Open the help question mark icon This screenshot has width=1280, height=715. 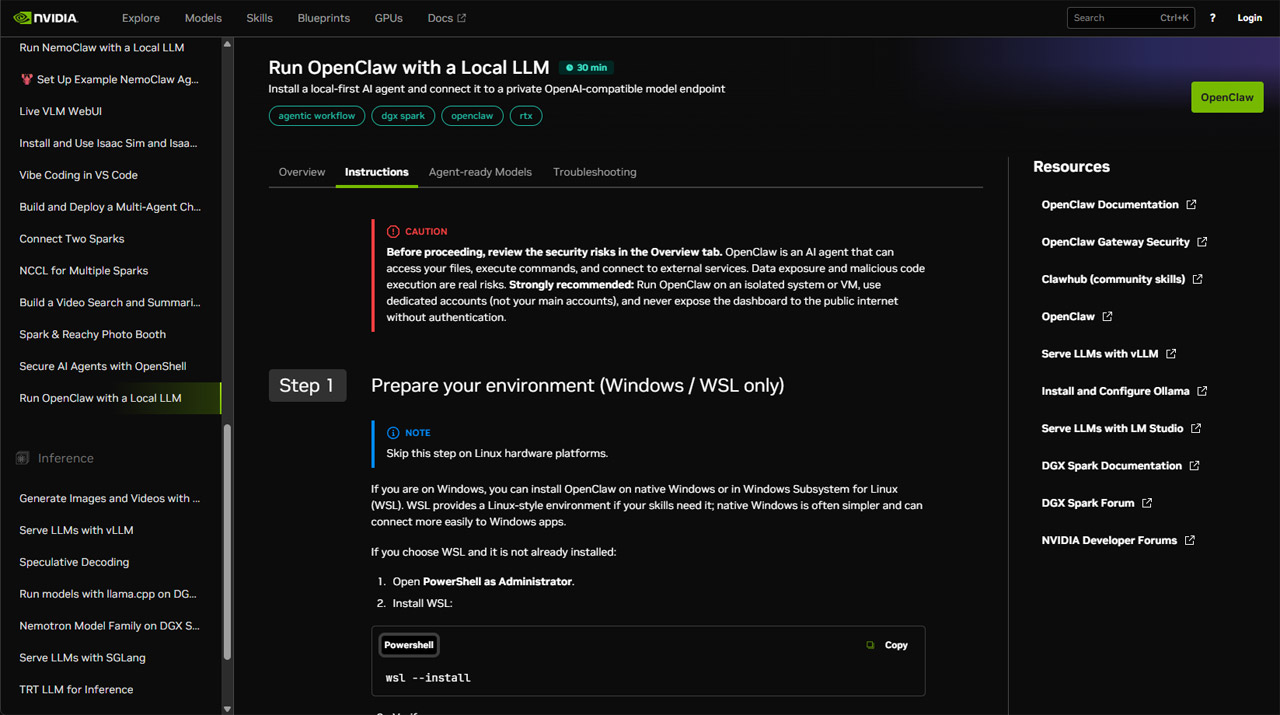(x=1212, y=18)
